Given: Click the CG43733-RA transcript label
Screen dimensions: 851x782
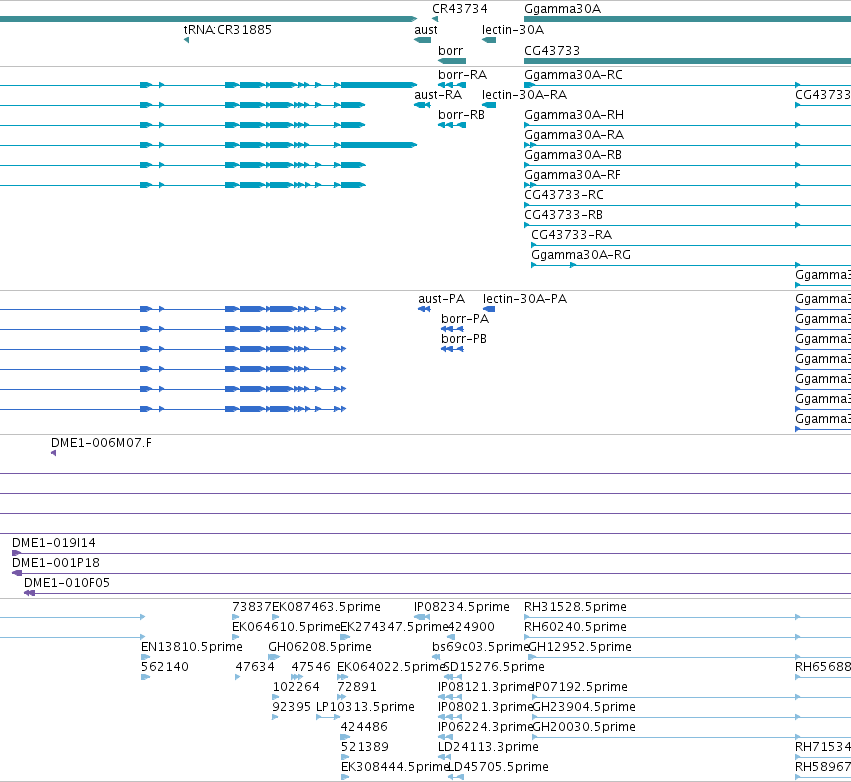Looking at the screenshot, I should pos(571,235).
